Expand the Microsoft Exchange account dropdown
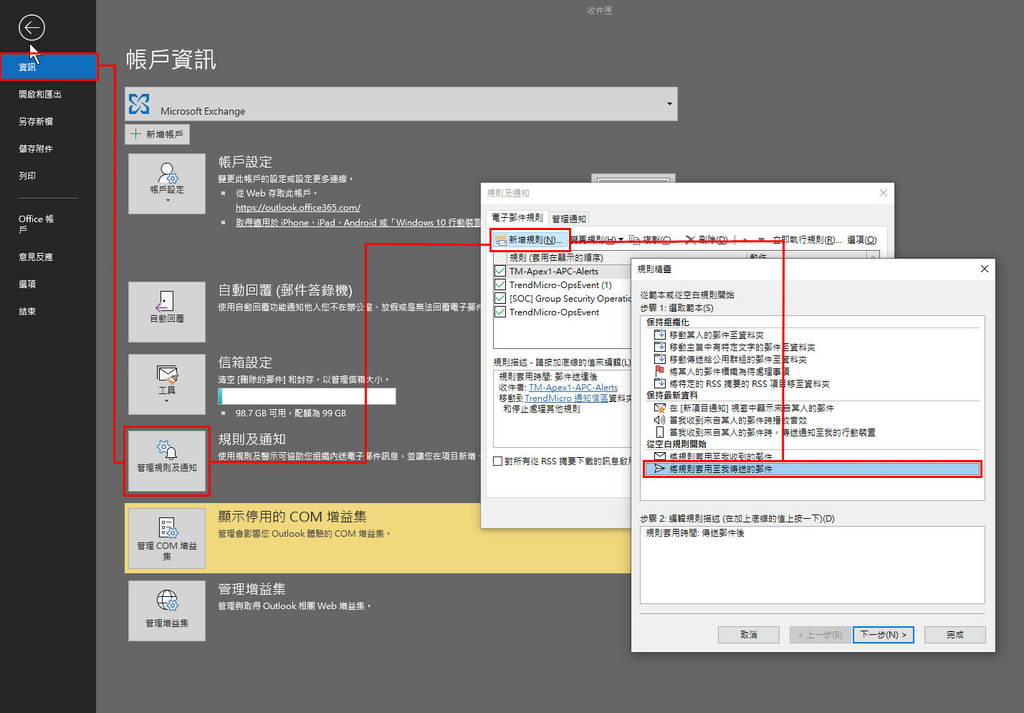 (x=669, y=104)
